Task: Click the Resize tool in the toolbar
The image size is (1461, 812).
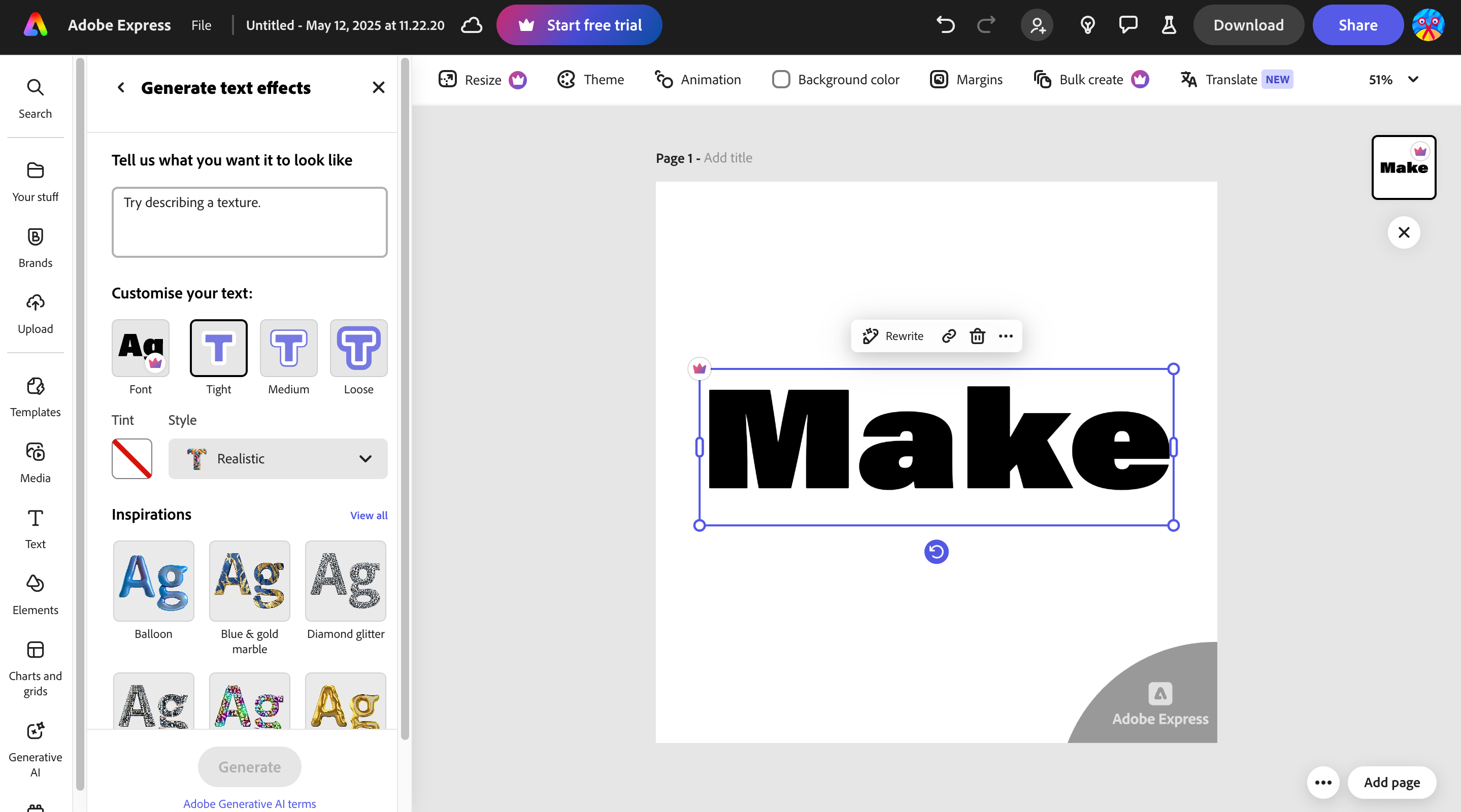Action: tap(482, 79)
